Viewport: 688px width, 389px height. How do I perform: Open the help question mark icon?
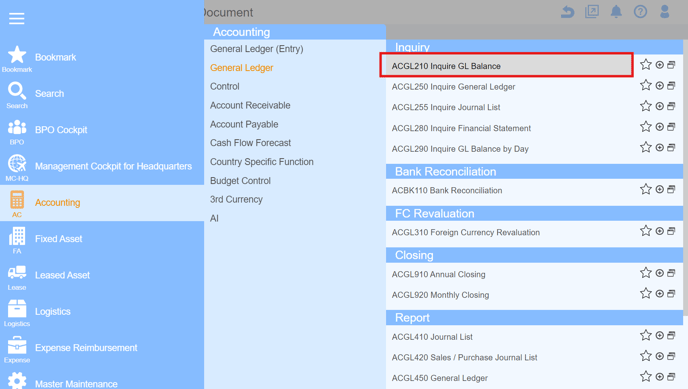(x=640, y=12)
